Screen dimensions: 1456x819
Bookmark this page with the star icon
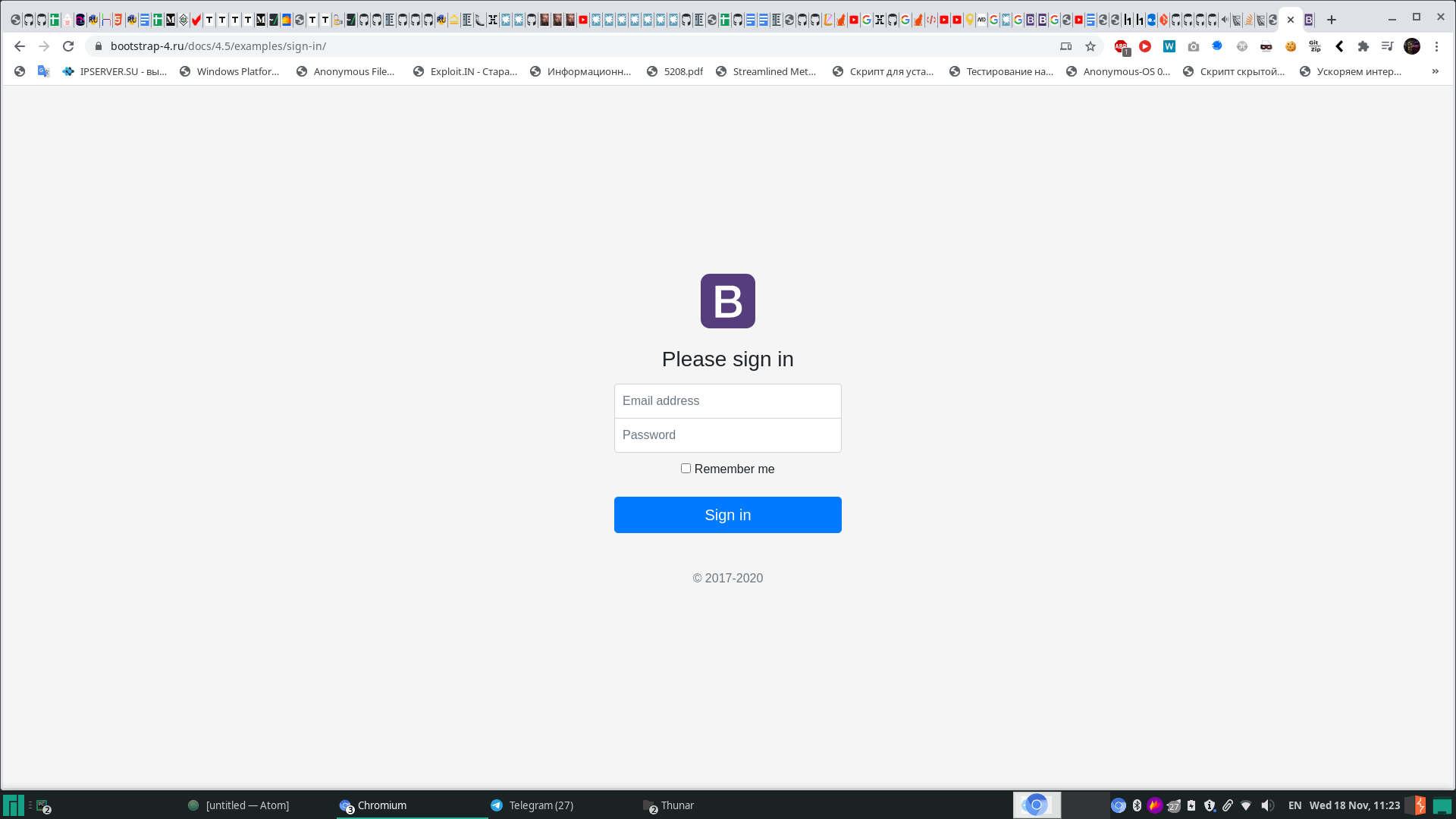click(x=1090, y=46)
